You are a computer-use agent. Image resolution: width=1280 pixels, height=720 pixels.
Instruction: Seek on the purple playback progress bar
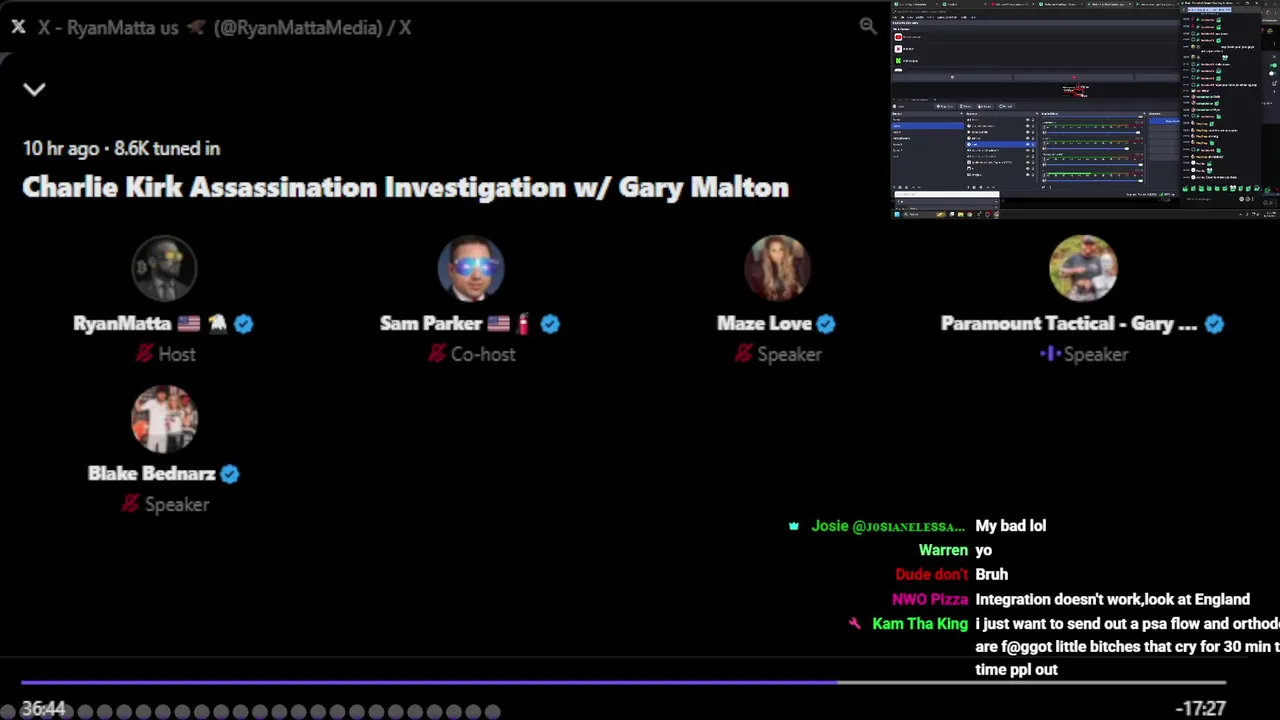tap(623, 683)
